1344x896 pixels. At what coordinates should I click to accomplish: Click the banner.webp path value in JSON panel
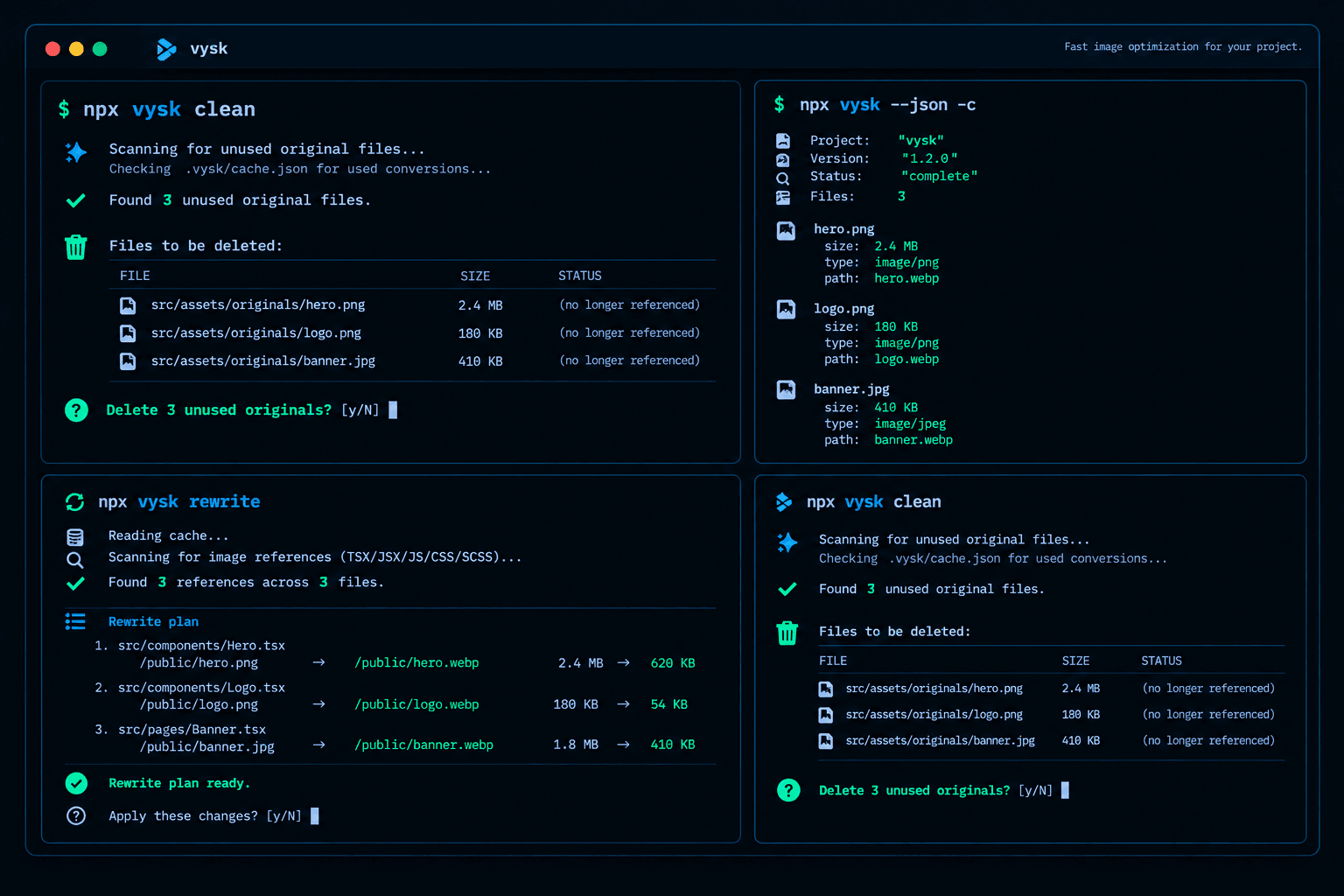[x=913, y=440]
